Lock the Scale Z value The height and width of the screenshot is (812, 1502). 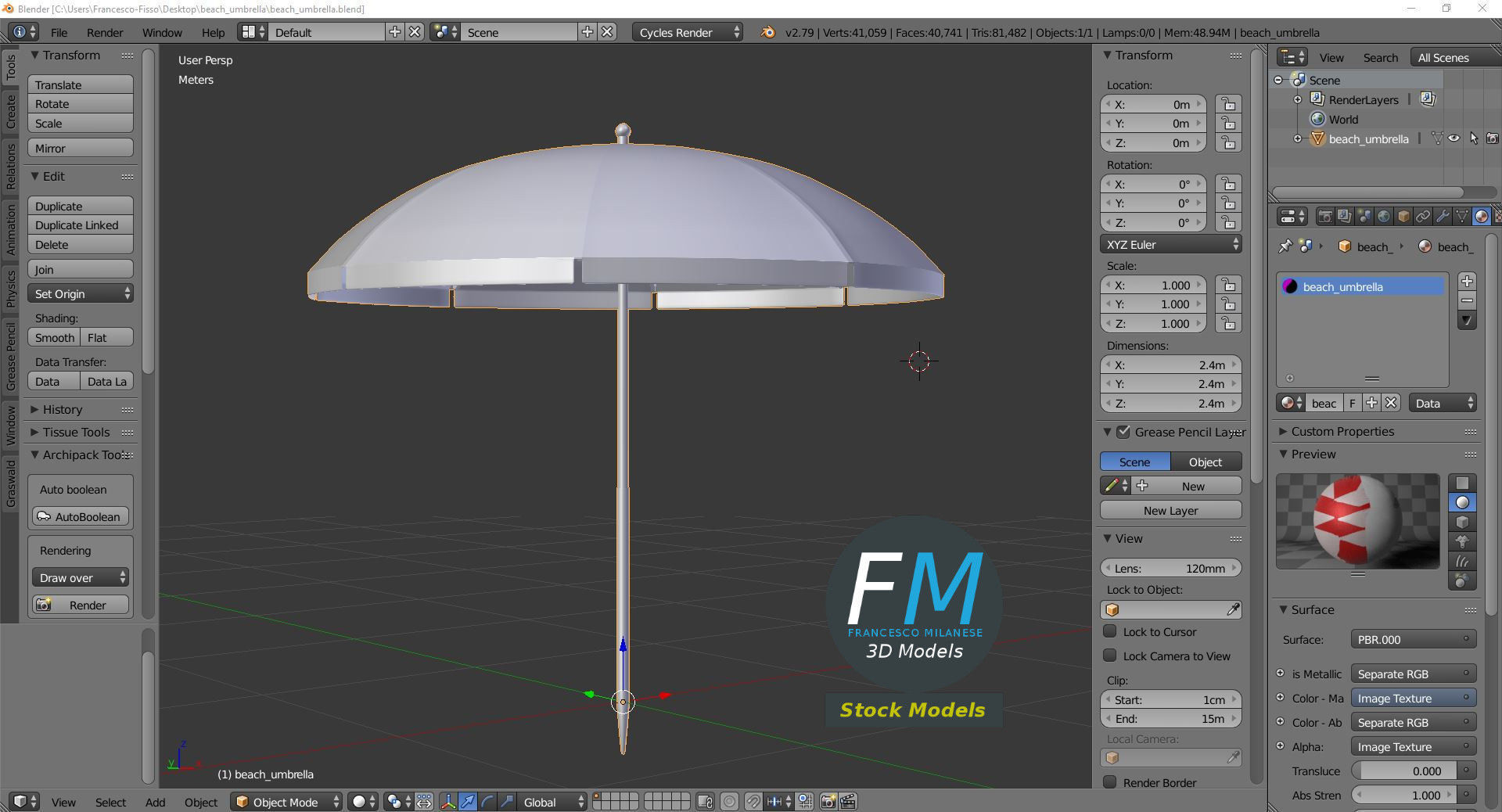coord(1229,323)
